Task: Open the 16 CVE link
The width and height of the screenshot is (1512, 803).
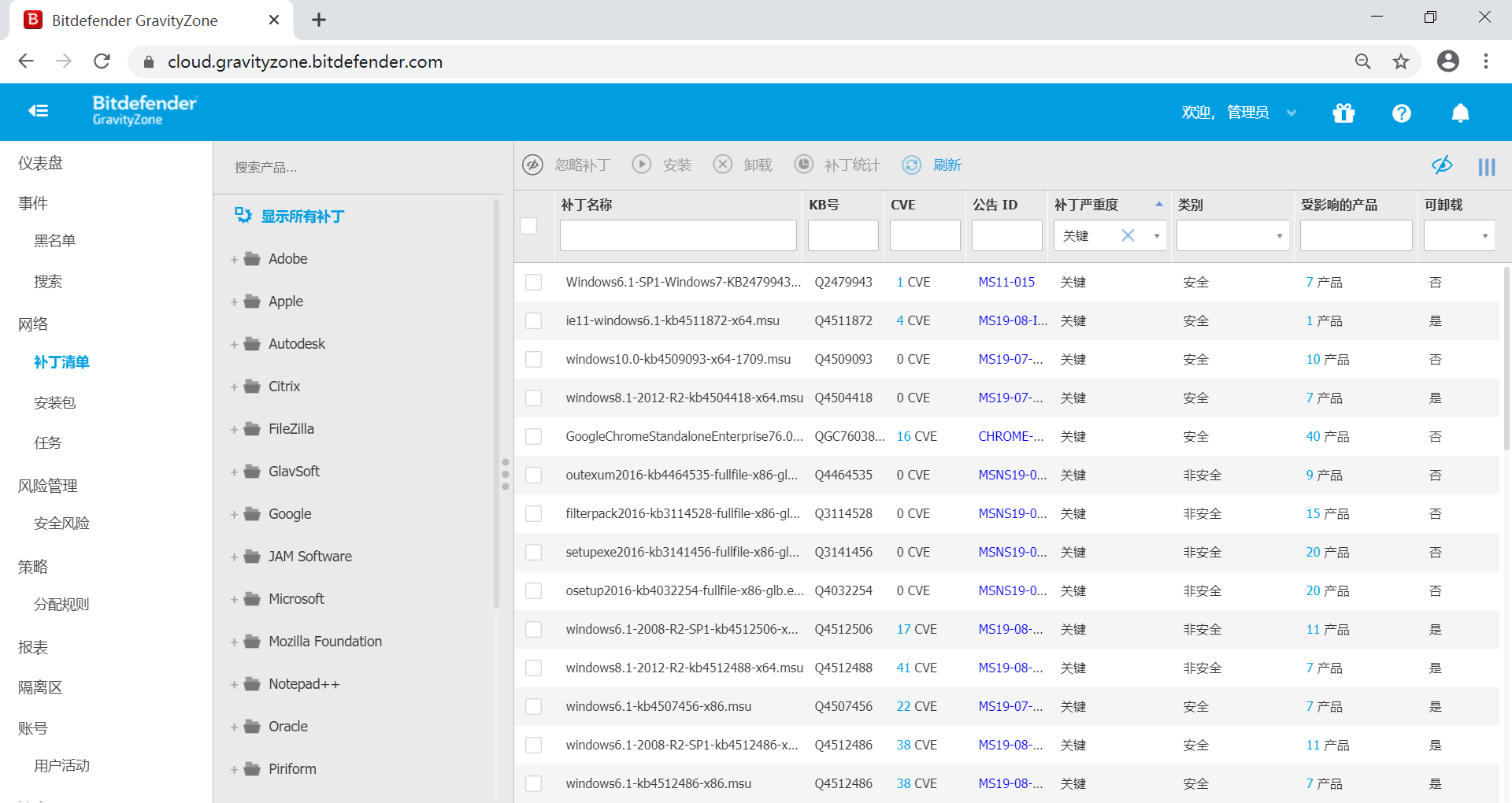Action: coord(917,436)
